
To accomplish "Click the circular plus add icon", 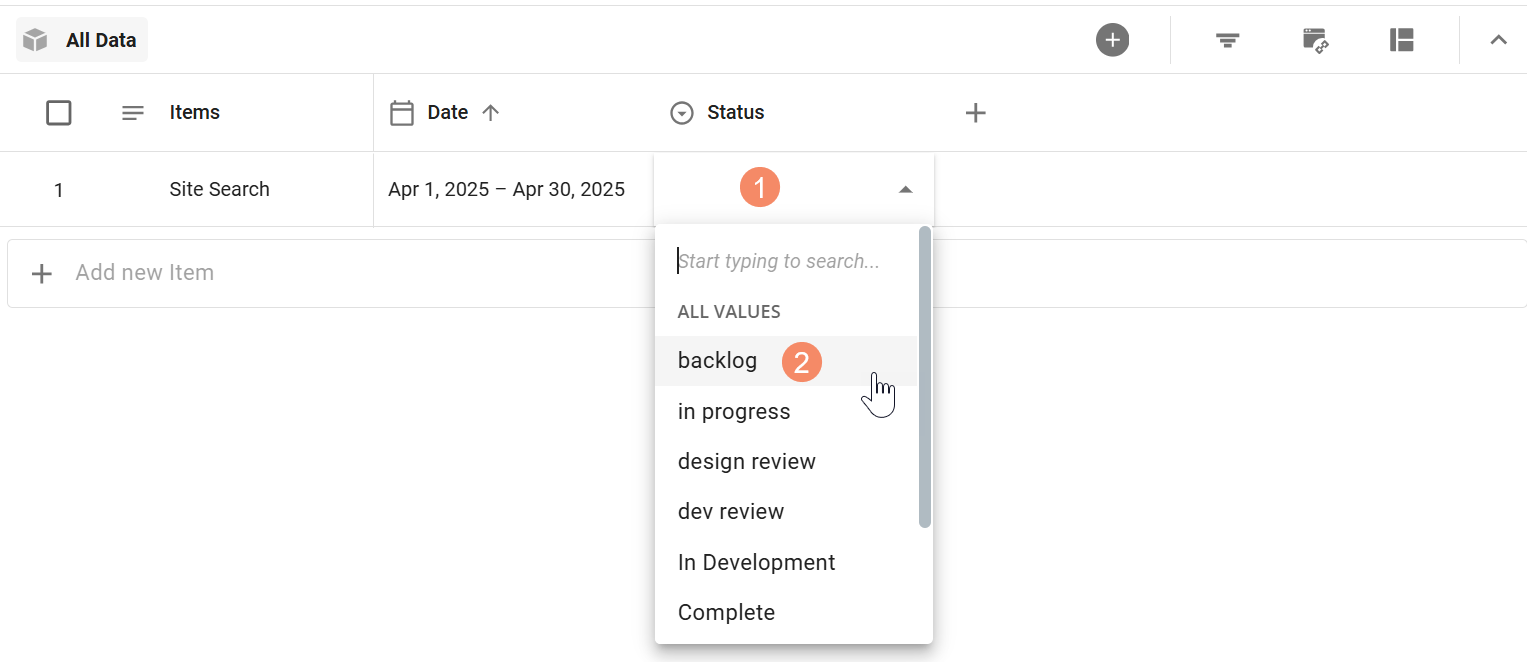I will click(x=1112, y=40).
